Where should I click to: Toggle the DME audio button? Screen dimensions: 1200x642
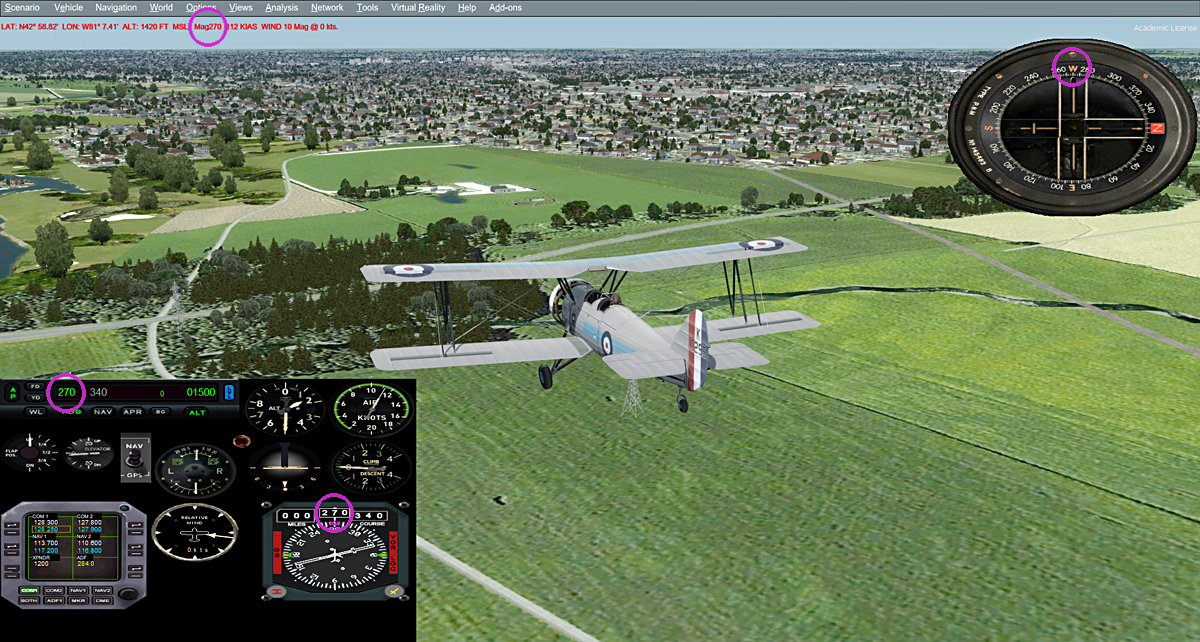click(x=103, y=601)
